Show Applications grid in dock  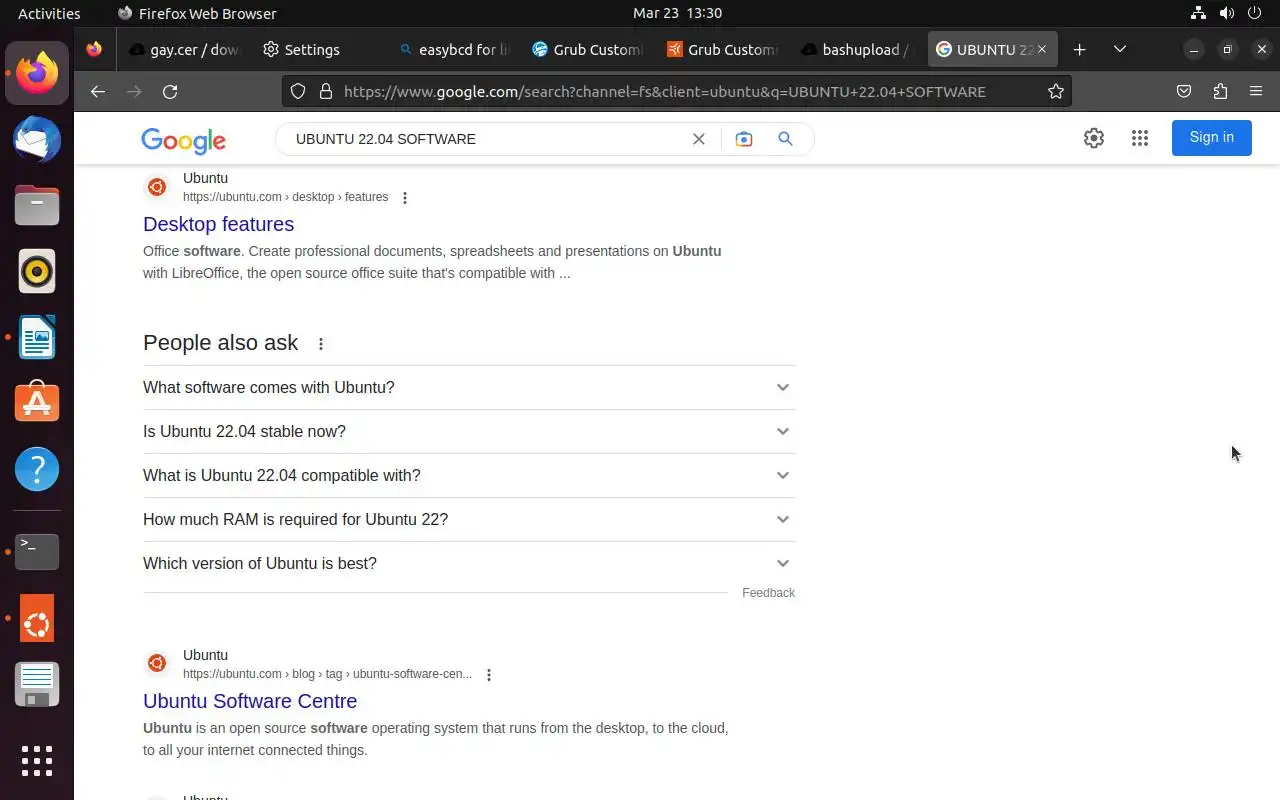[37, 761]
